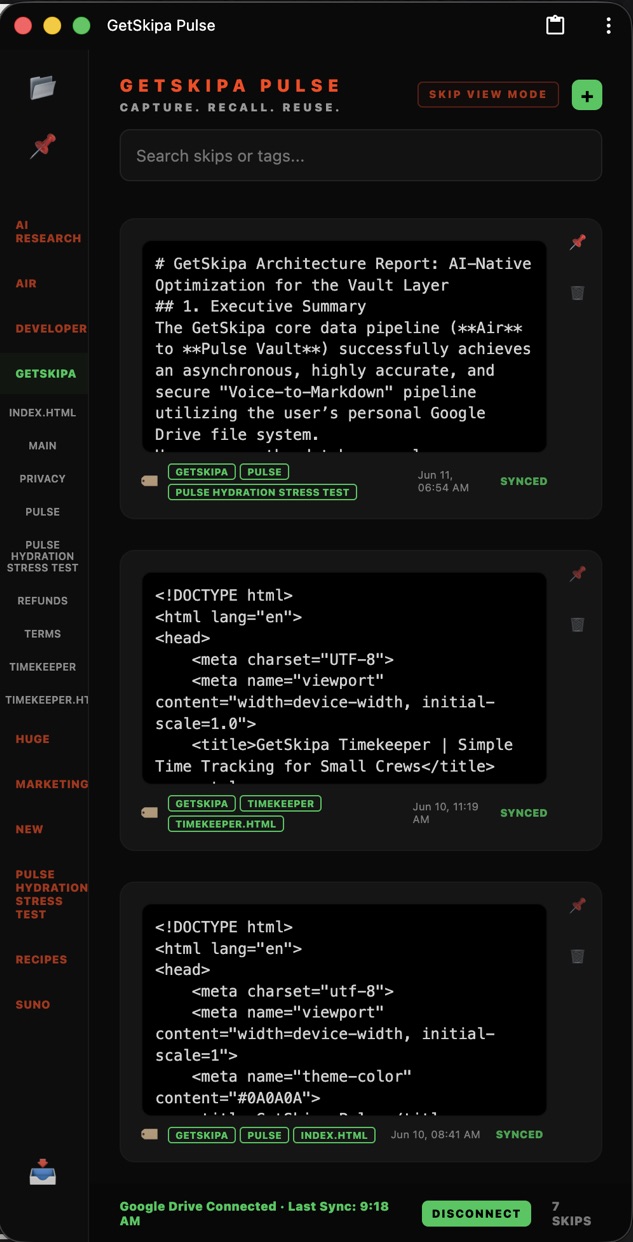Open the HUGE category

[32, 739]
